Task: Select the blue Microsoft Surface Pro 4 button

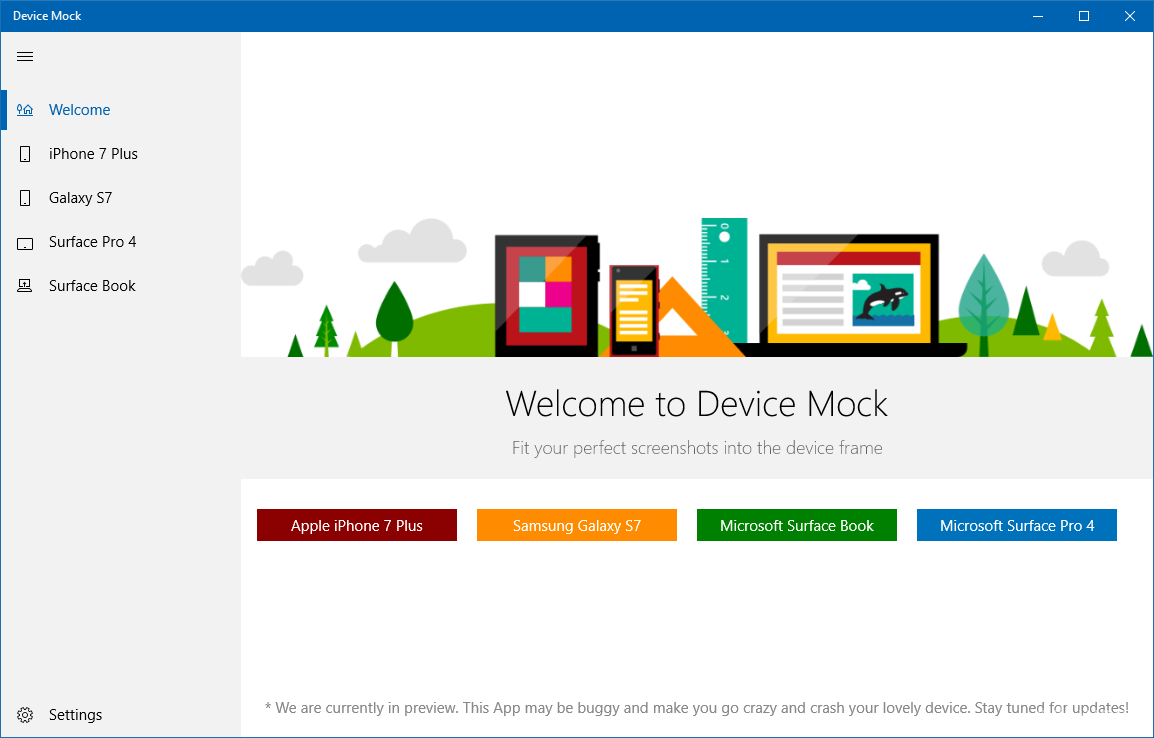Action: [x=1017, y=525]
